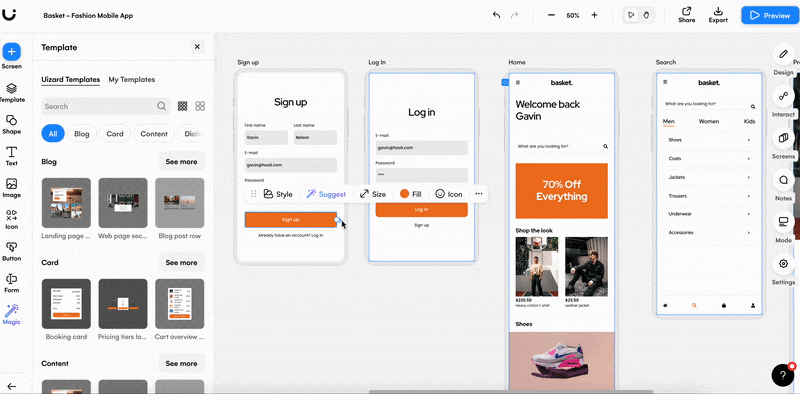Select the Content filter chip
Image resolution: width=800 pixels, height=394 pixels.
[154, 134]
